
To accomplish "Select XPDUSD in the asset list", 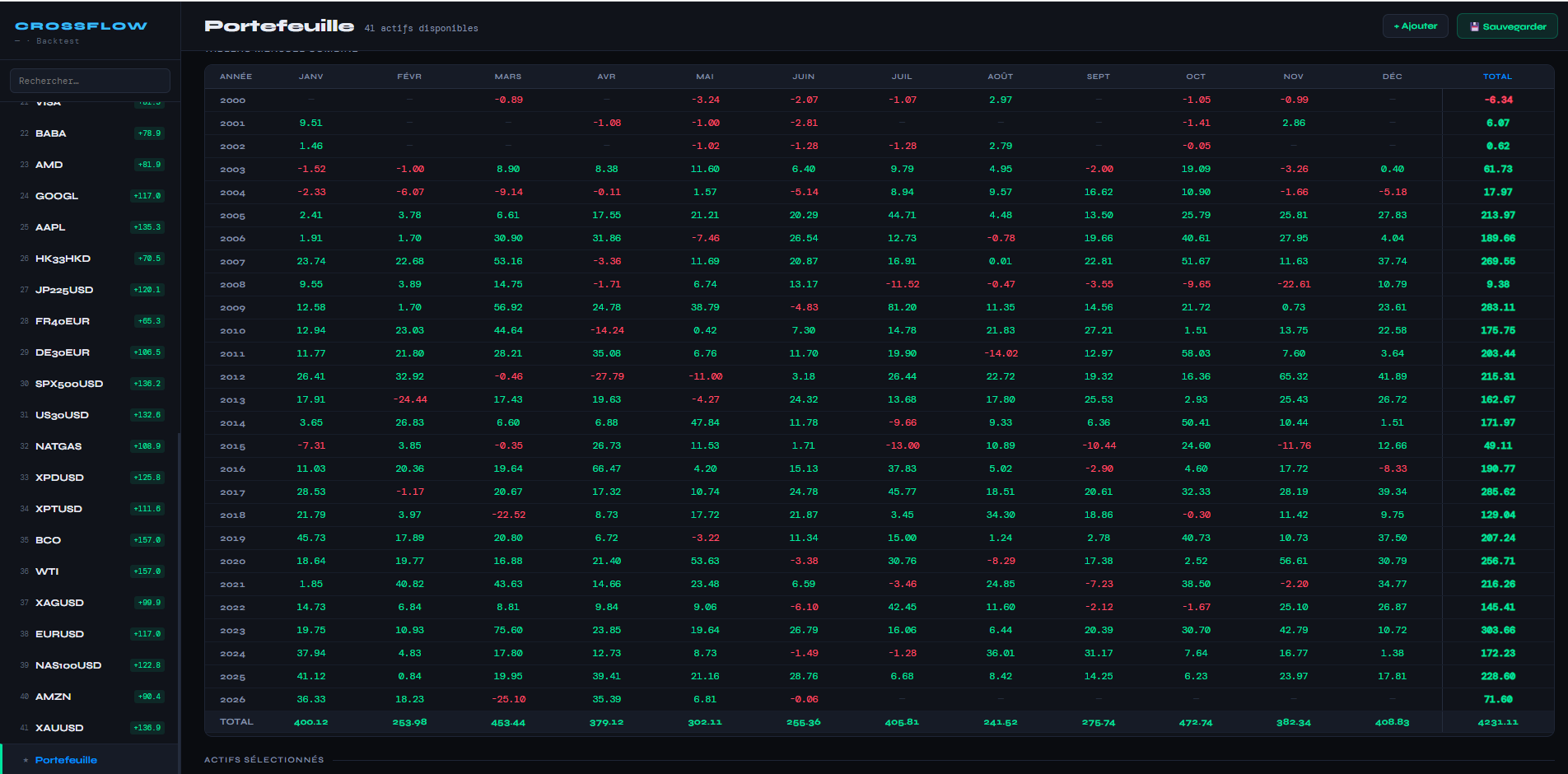I will (90, 478).
